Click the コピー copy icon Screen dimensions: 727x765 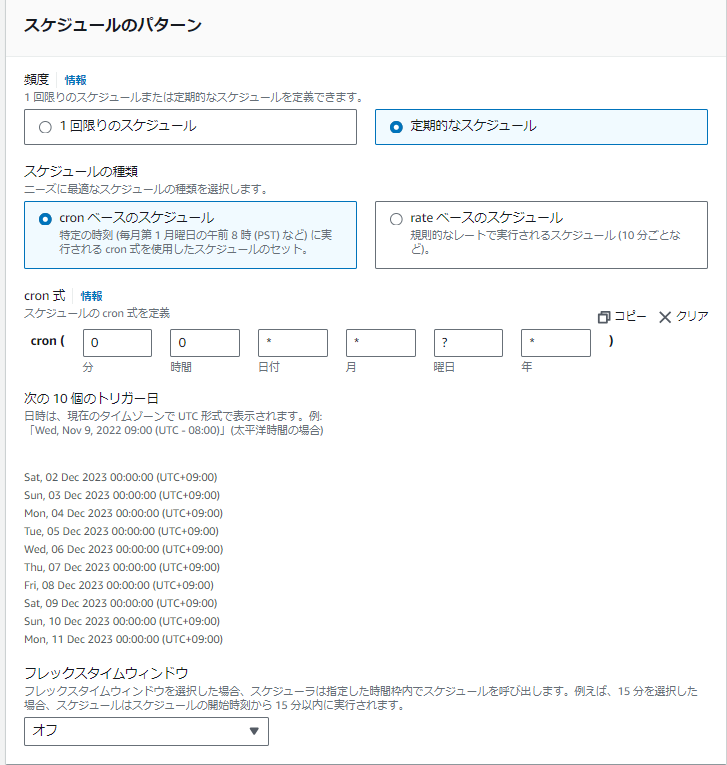[x=604, y=317]
